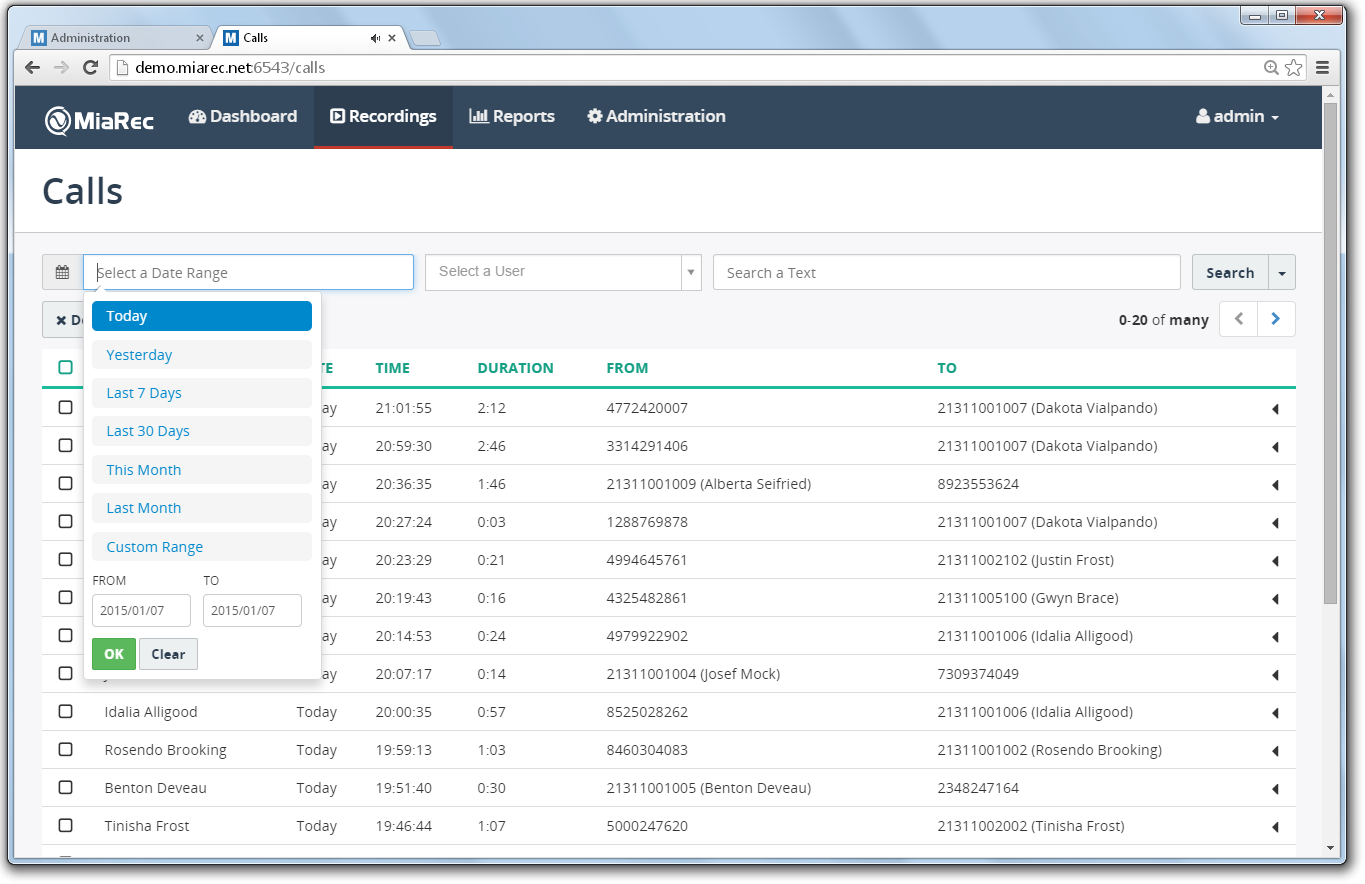Confirm date range with OK button
Image resolution: width=1365 pixels, height=884 pixels.
(x=114, y=654)
